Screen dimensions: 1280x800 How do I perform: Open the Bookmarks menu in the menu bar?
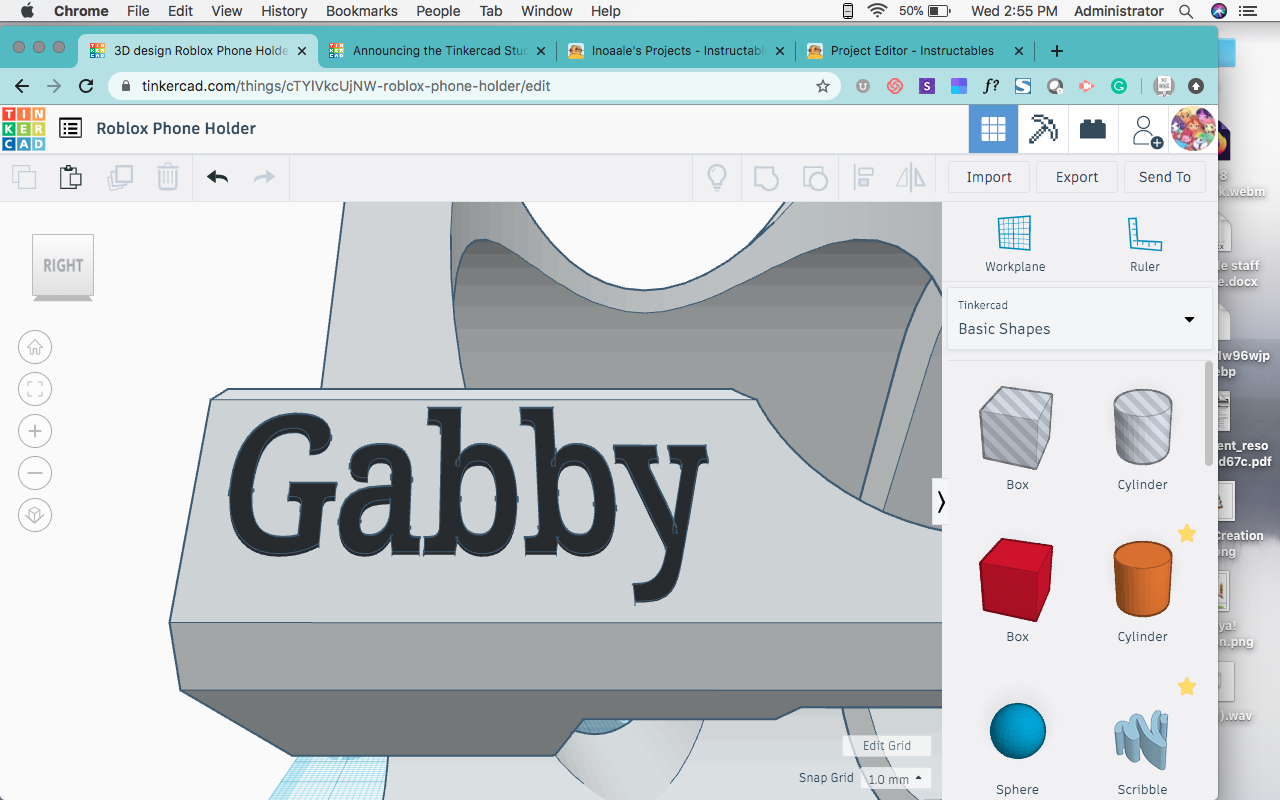point(361,11)
